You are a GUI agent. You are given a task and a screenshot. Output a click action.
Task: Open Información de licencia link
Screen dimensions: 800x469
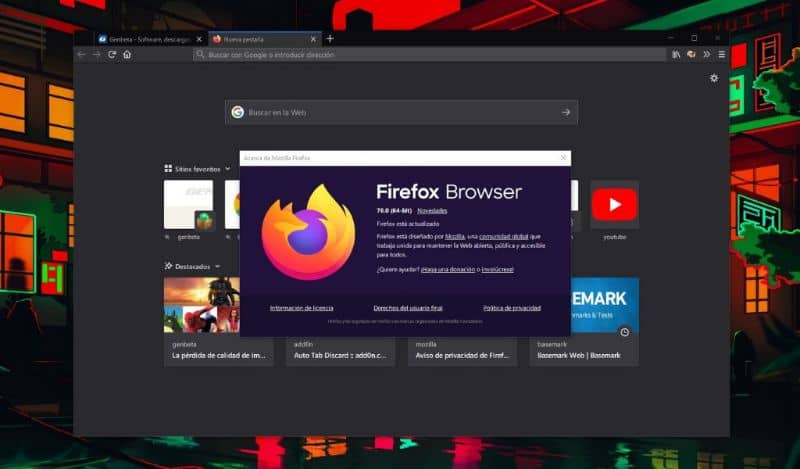point(301,308)
